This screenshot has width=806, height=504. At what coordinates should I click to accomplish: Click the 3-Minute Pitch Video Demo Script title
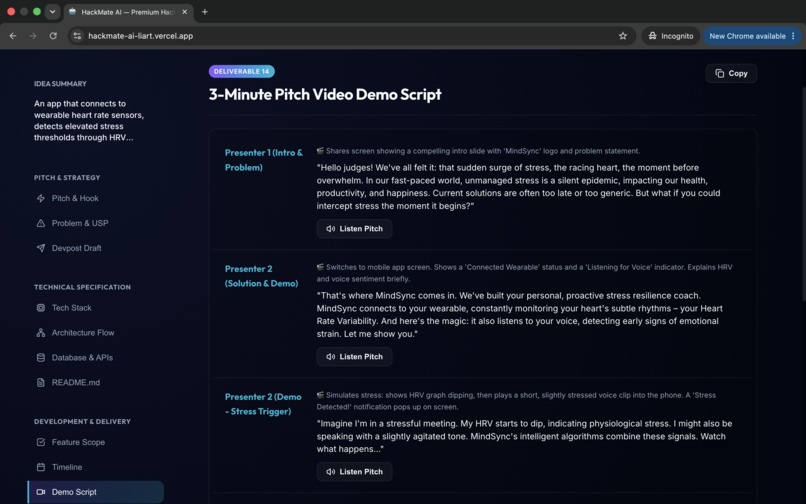point(325,95)
